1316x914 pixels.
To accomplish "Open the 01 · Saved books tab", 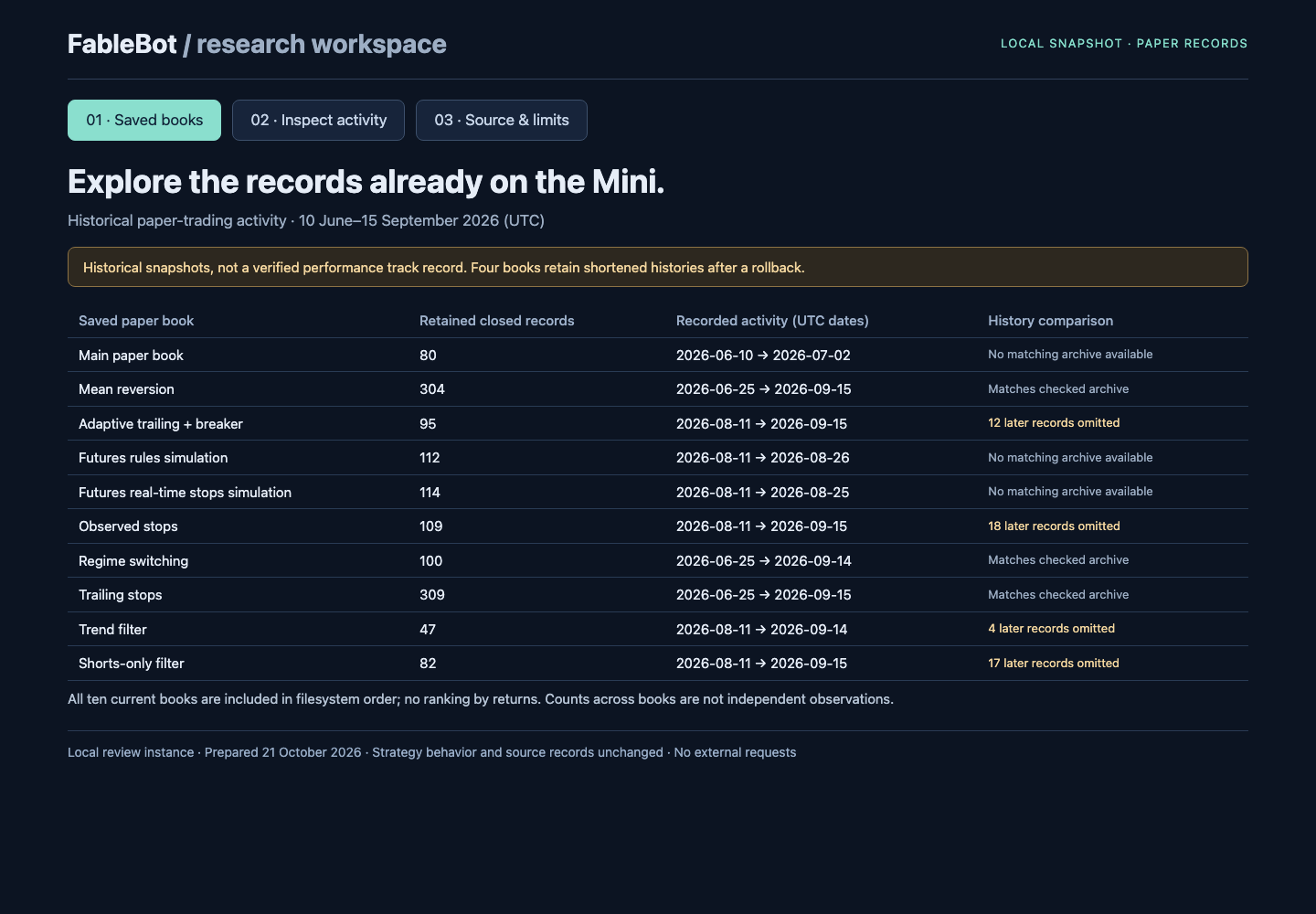I will [144, 120].
